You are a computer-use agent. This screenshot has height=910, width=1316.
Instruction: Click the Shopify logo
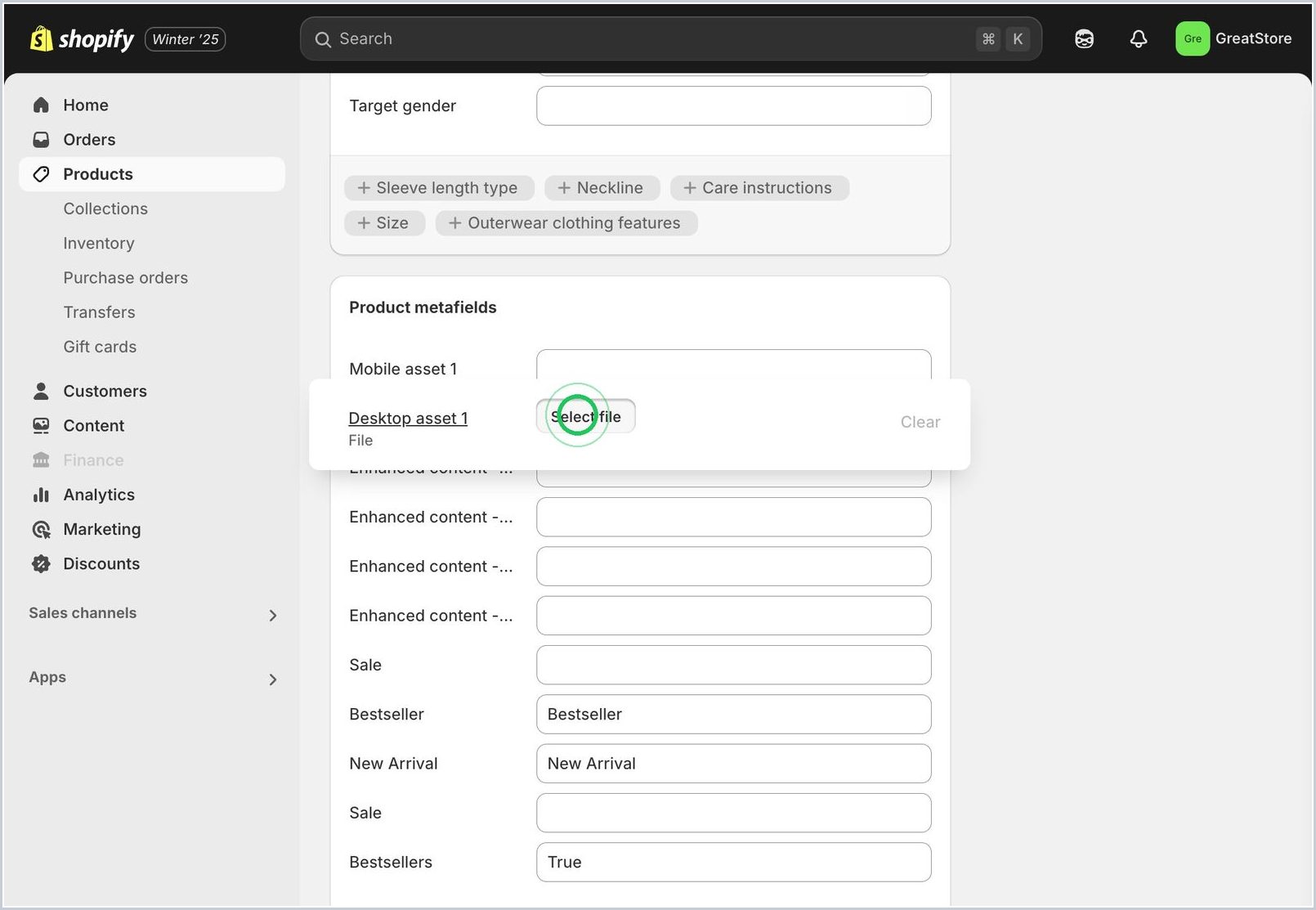click(82, 38)
